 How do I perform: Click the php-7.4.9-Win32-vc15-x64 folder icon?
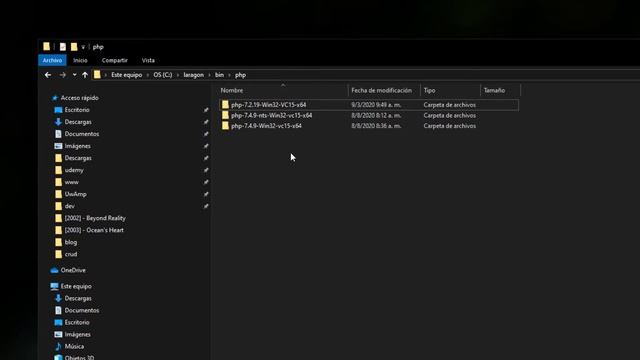click(x=225, y=126)
